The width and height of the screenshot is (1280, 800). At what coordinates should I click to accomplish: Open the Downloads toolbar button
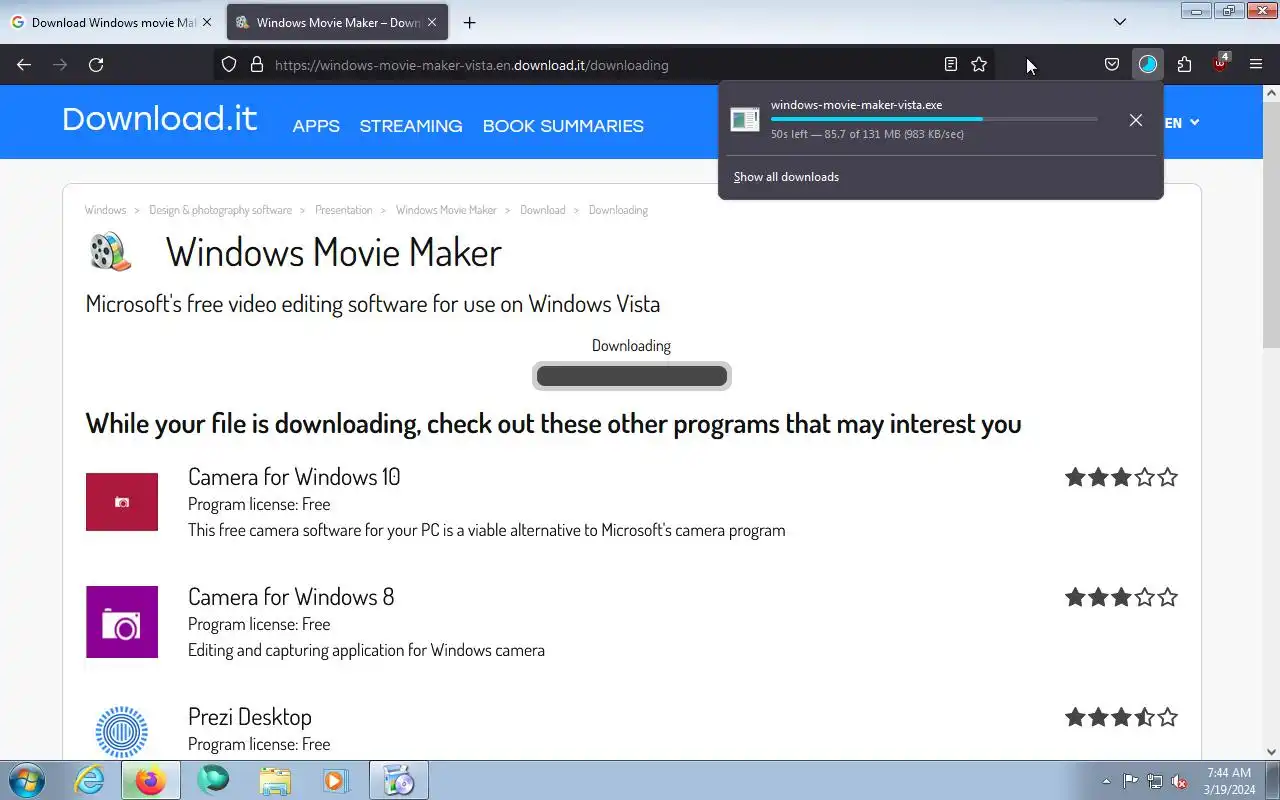(x=1148, y=65)
